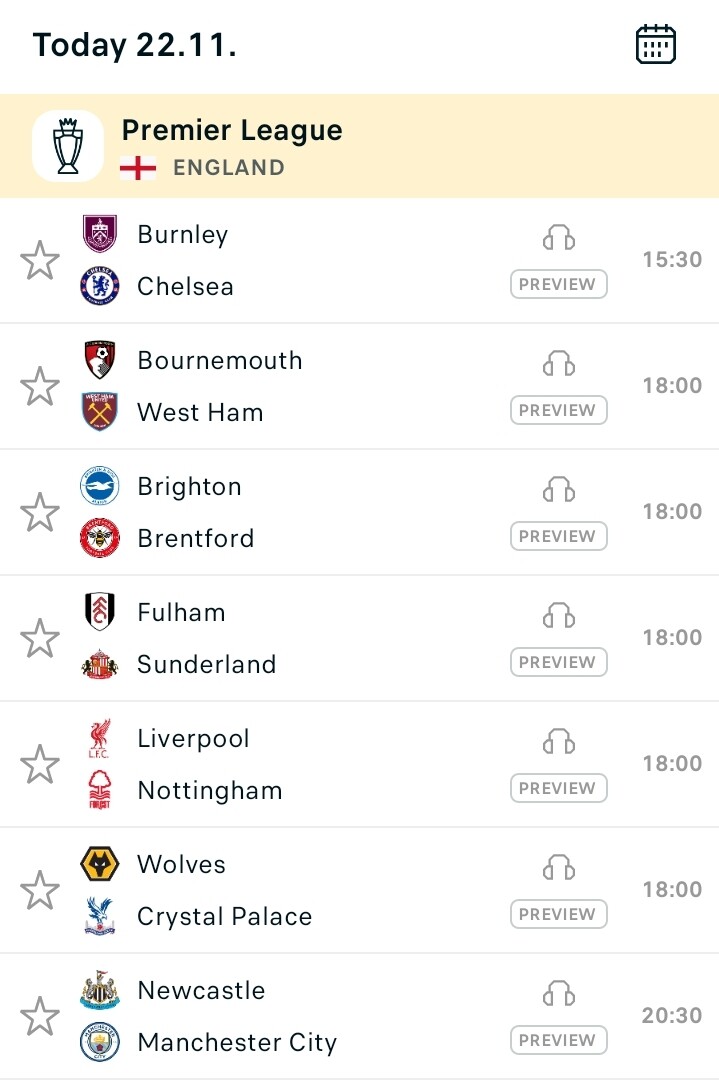Image resolution: width=719 pixels, height=1086 pixels.
Task: Click Preview button for Fulham vs Sunderland
Action: click(x=558, y=662)
